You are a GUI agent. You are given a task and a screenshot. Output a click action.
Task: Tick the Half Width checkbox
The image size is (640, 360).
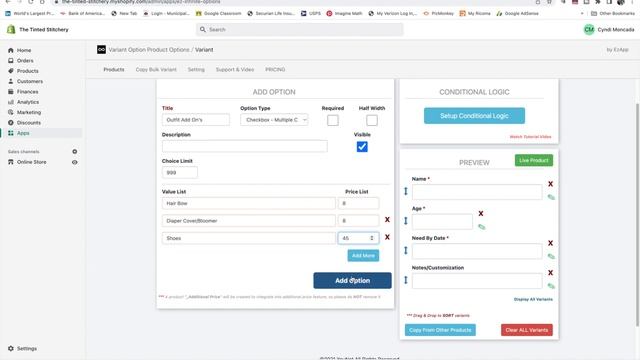372,120
